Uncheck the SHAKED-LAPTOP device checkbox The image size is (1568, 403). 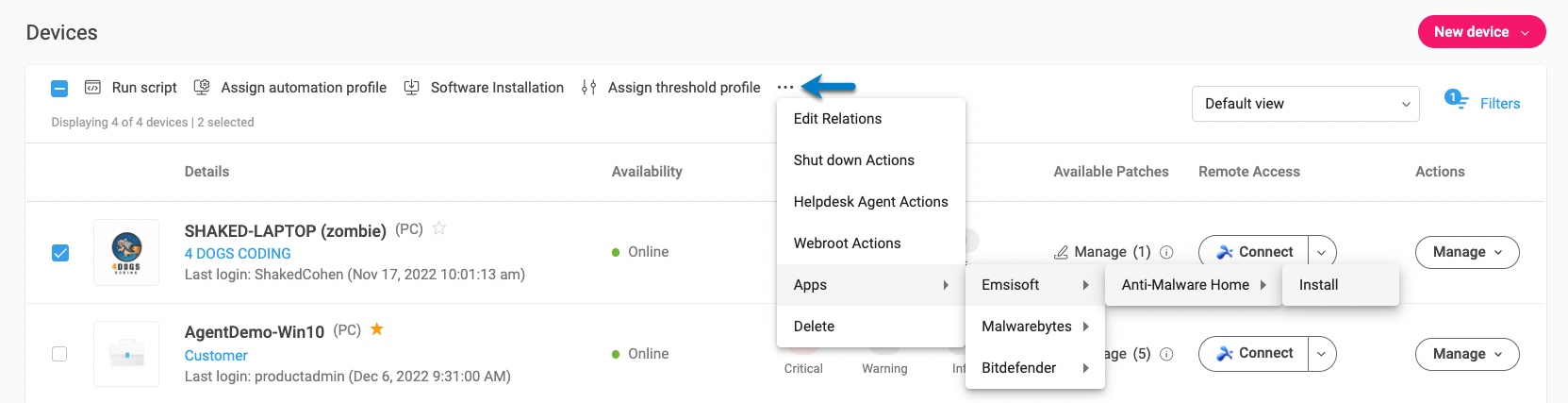[60, 253]
